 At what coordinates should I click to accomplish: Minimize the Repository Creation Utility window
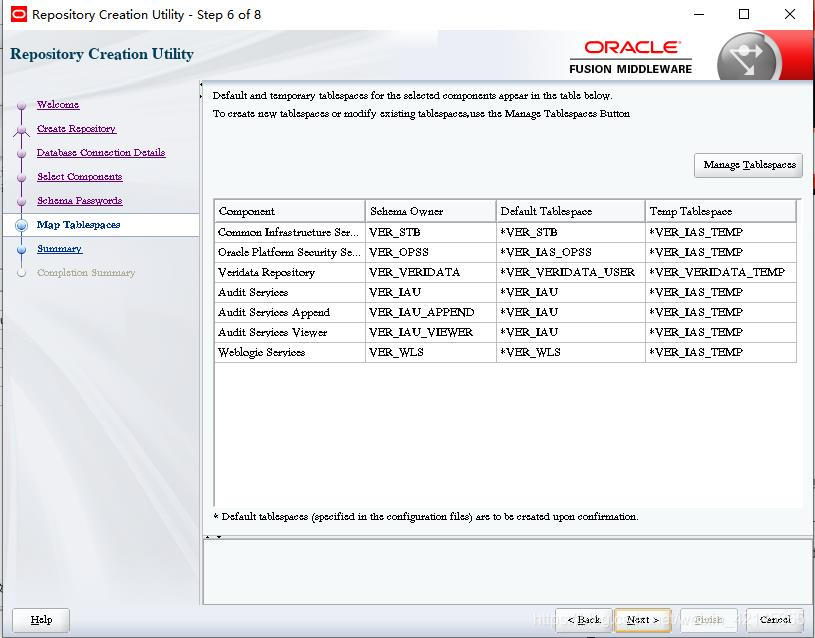pos(699,14)
